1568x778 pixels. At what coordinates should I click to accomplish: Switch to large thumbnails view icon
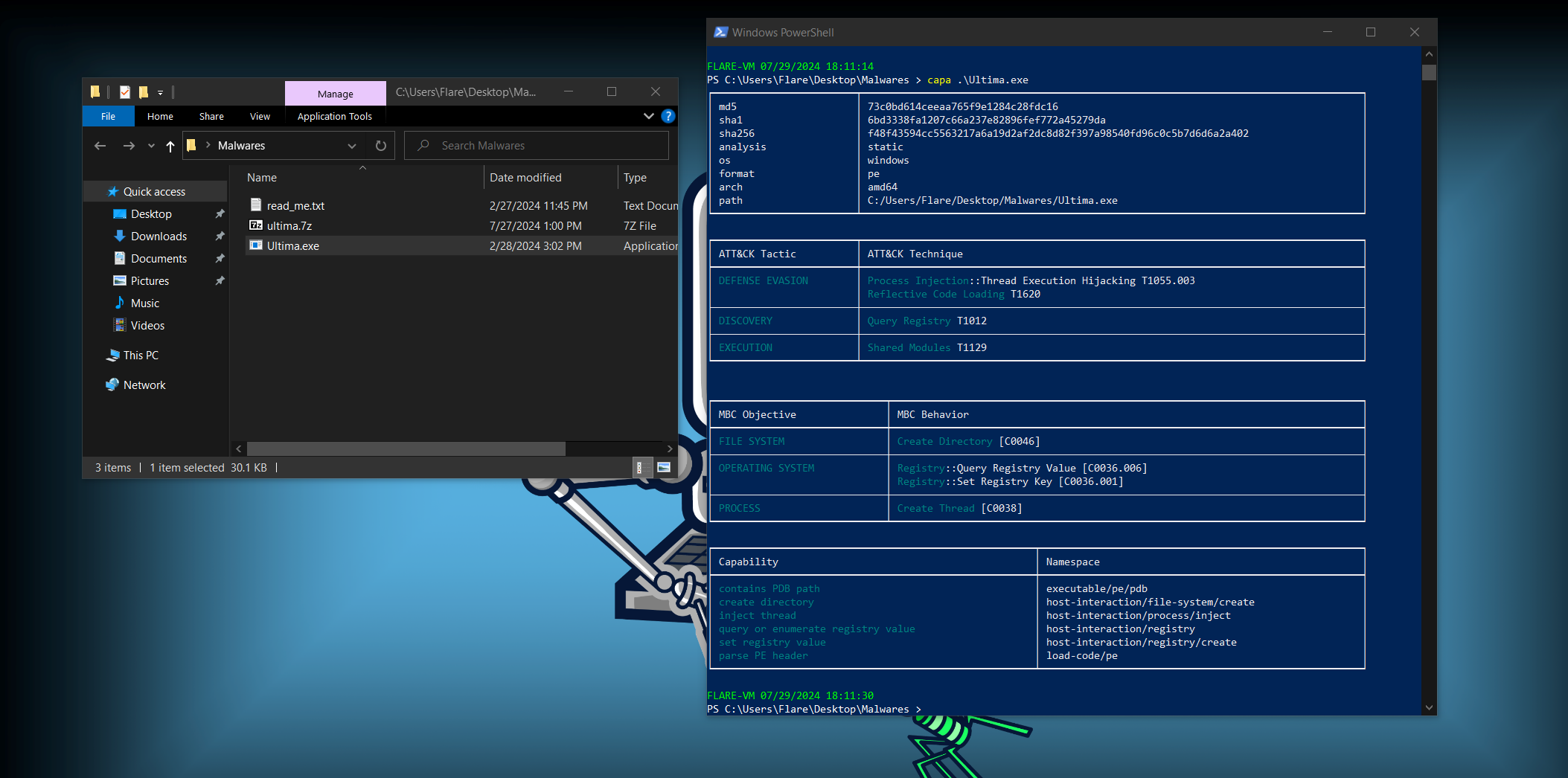pos(664,468)
